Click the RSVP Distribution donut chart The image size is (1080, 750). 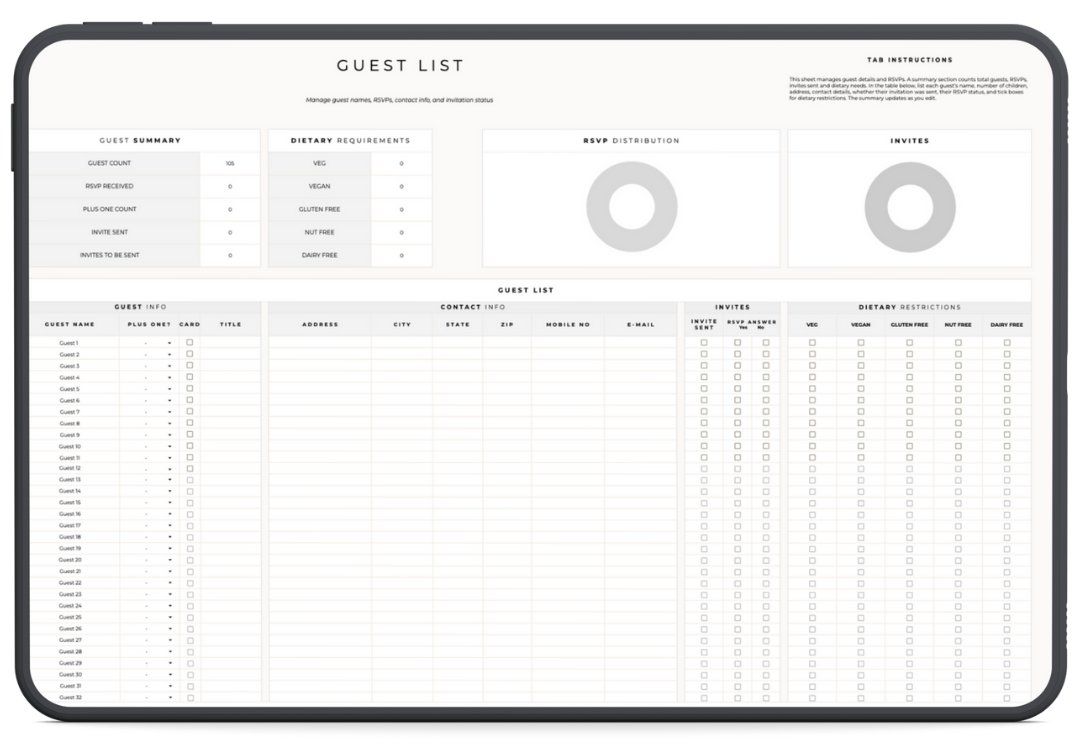[631, 207]
